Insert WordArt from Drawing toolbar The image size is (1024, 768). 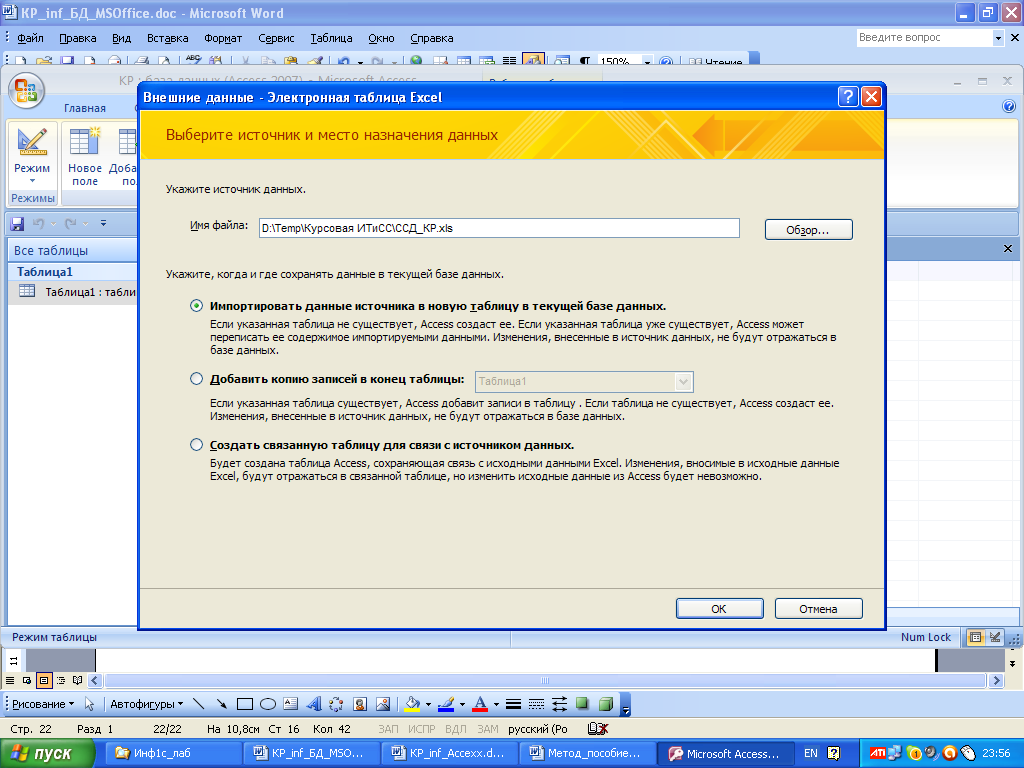(x=314, y=704)
